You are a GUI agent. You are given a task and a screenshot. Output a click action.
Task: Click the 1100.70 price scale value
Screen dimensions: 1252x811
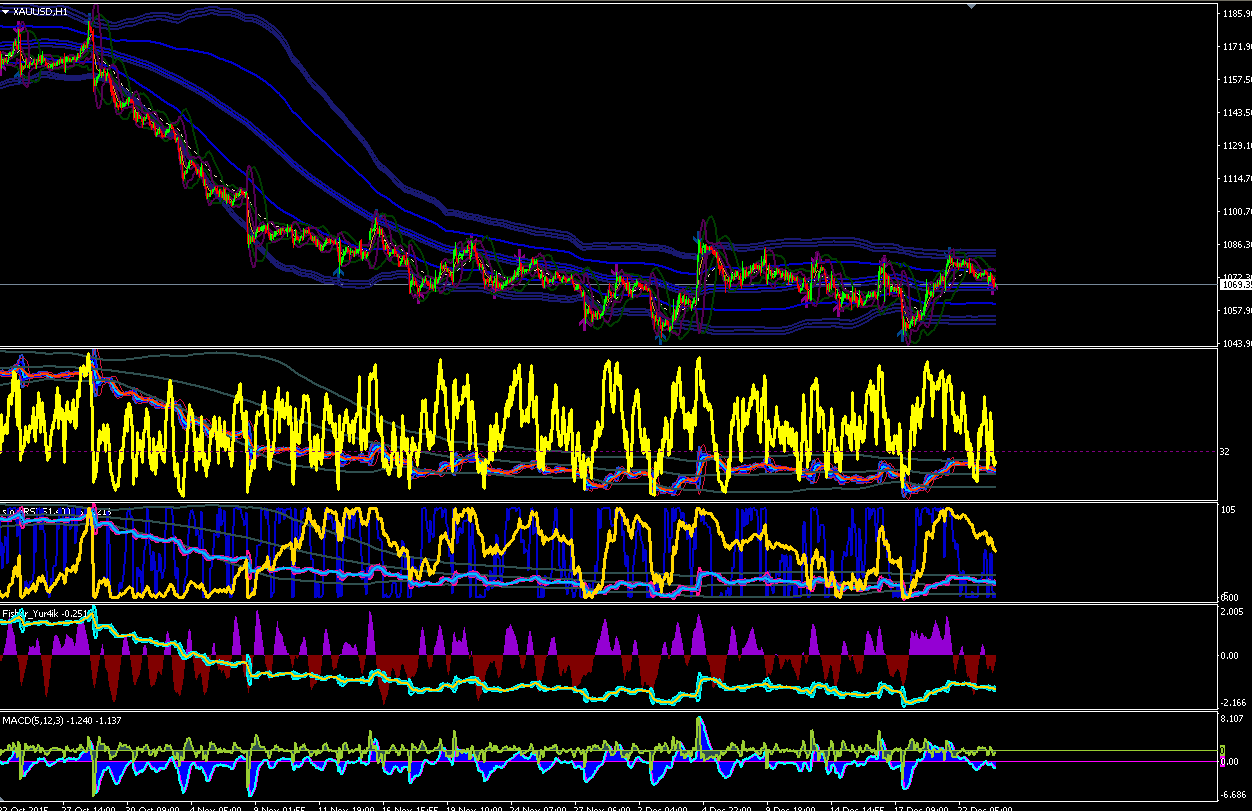click(x=1236, y=211)
